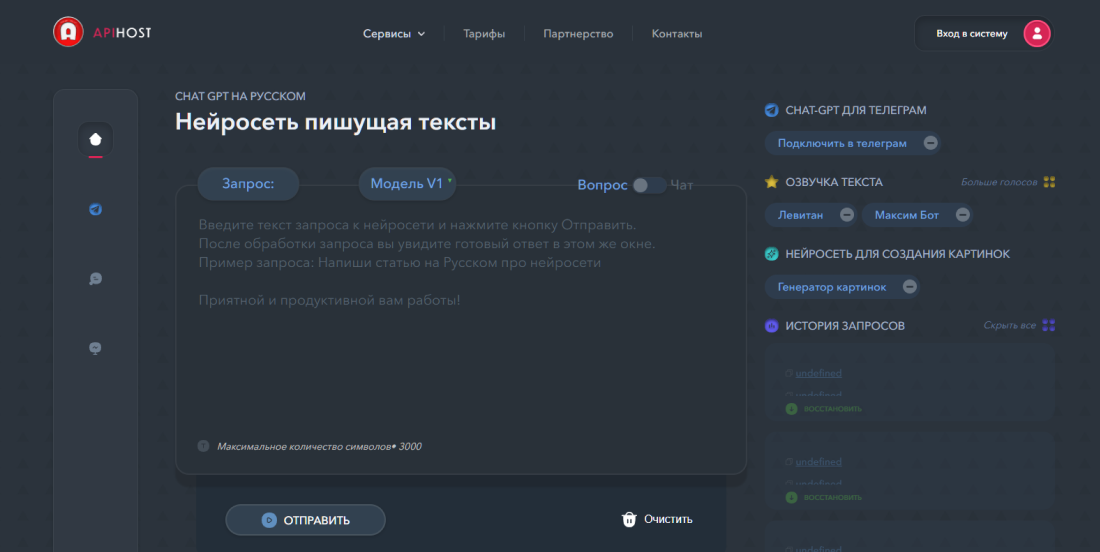Click the Очистить trash button
The height and width of the screenshot is (552, 1100).
click(657, 519)
